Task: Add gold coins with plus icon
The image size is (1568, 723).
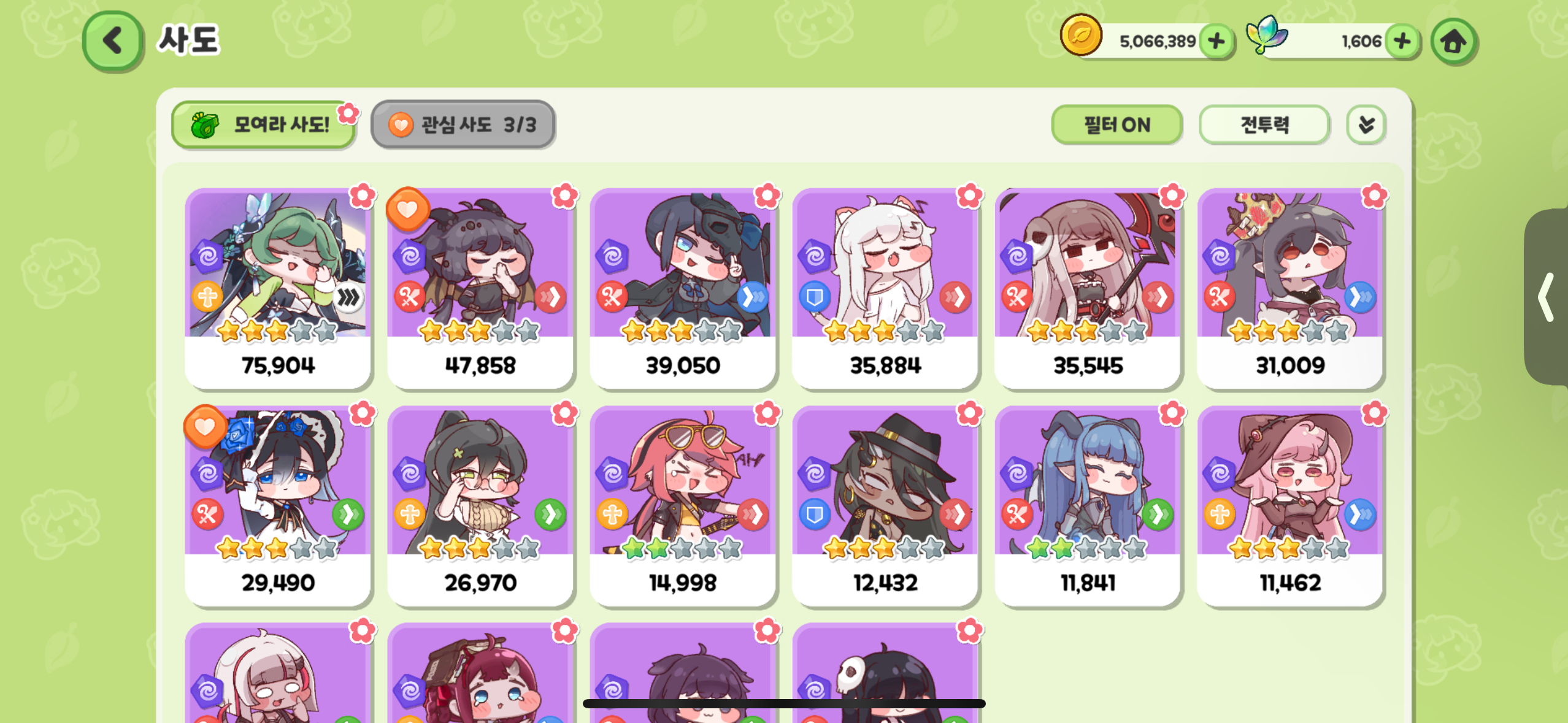Action: (x=1216, y=41)
